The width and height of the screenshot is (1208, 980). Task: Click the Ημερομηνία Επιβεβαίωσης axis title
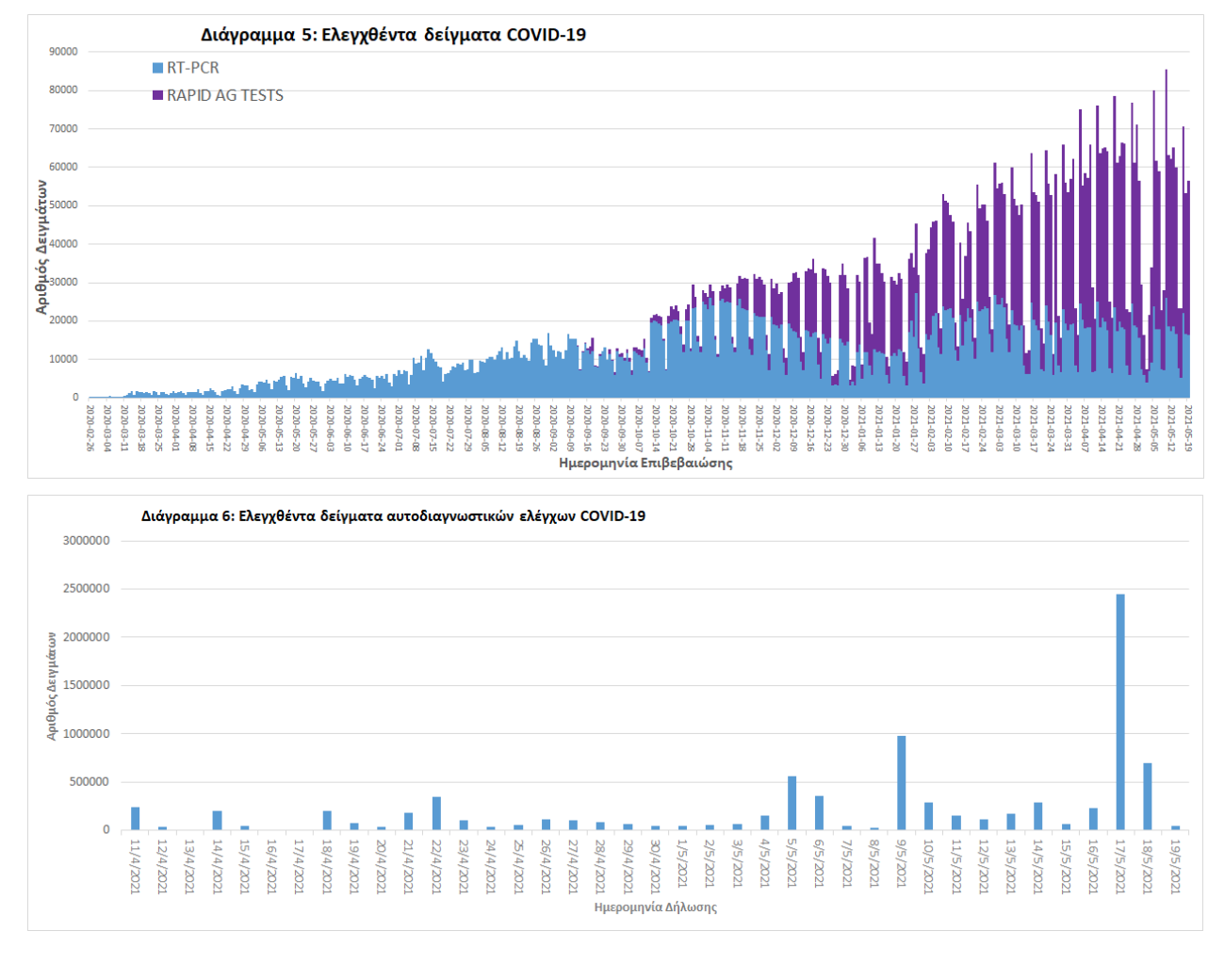[x=645, y=463]
